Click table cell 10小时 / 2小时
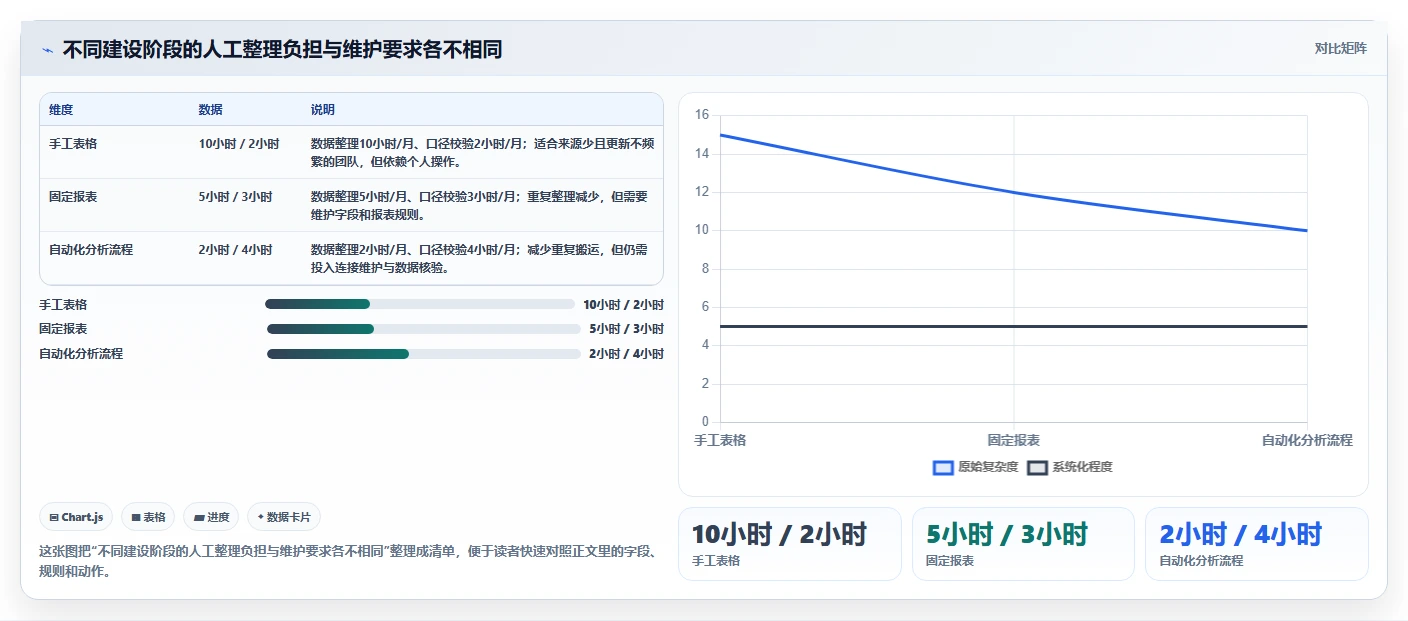This screenshot has width=1408, height=621. pyautogui.click(x=239, y=143)
